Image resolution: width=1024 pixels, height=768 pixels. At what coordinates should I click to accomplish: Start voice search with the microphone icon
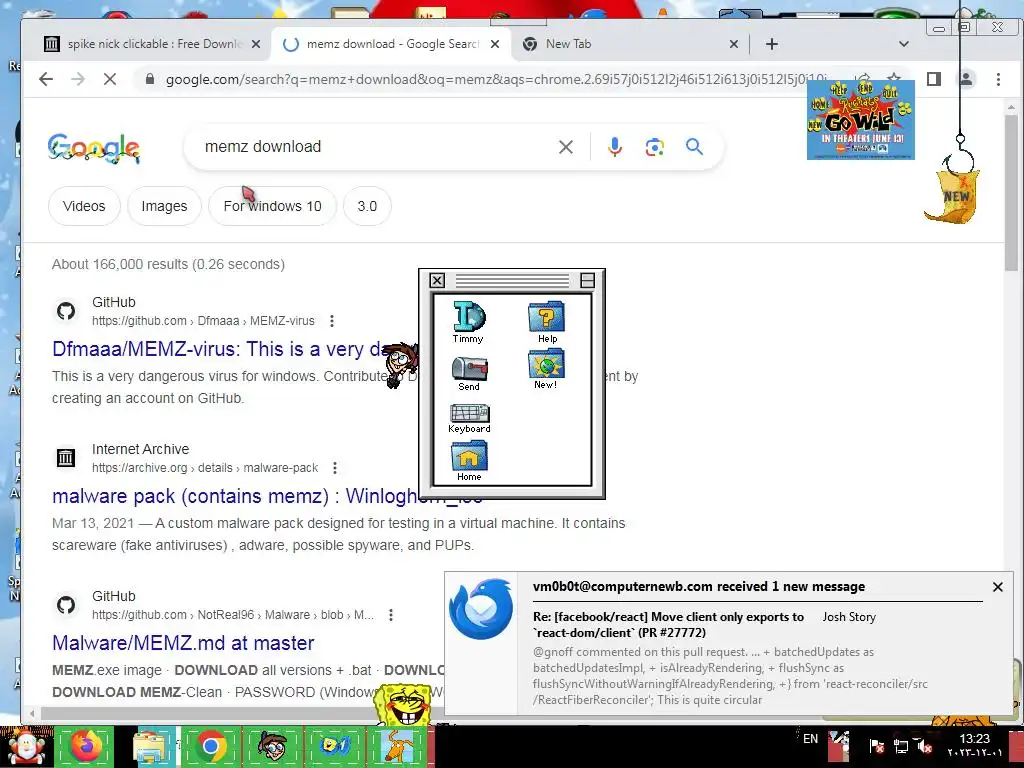(x=615, y=147)
